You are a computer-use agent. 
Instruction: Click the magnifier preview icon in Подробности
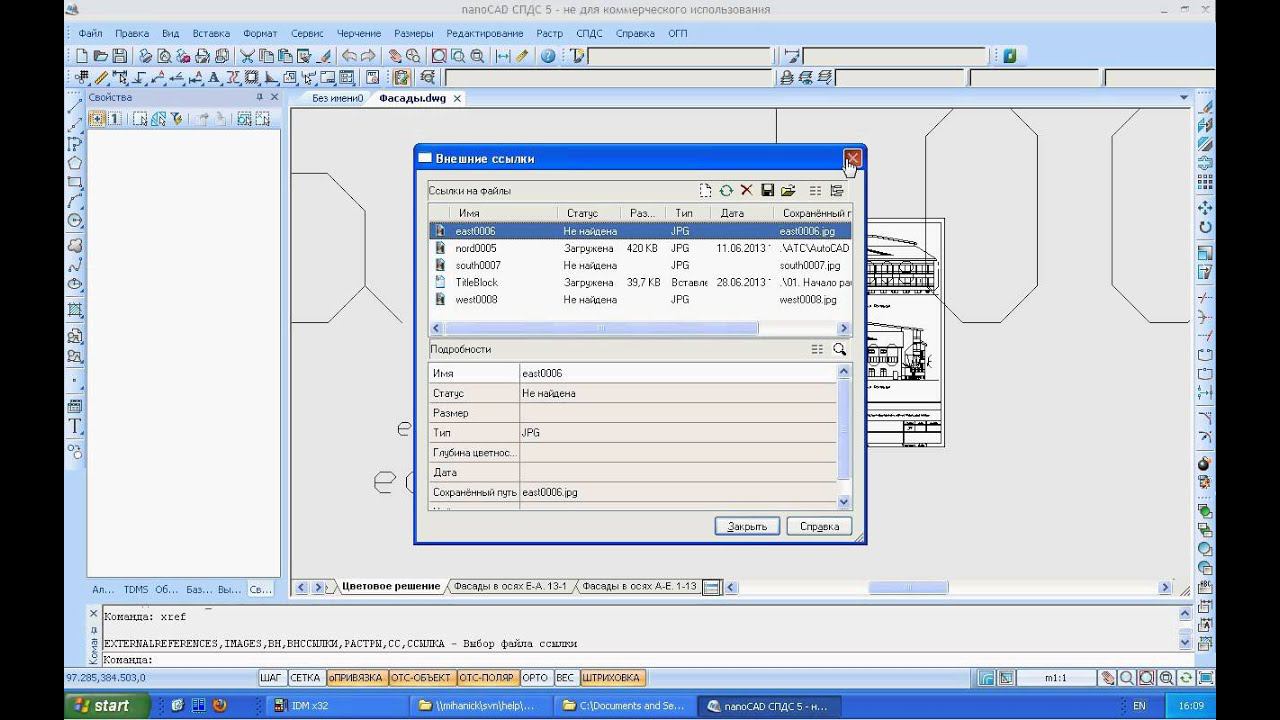839,349
